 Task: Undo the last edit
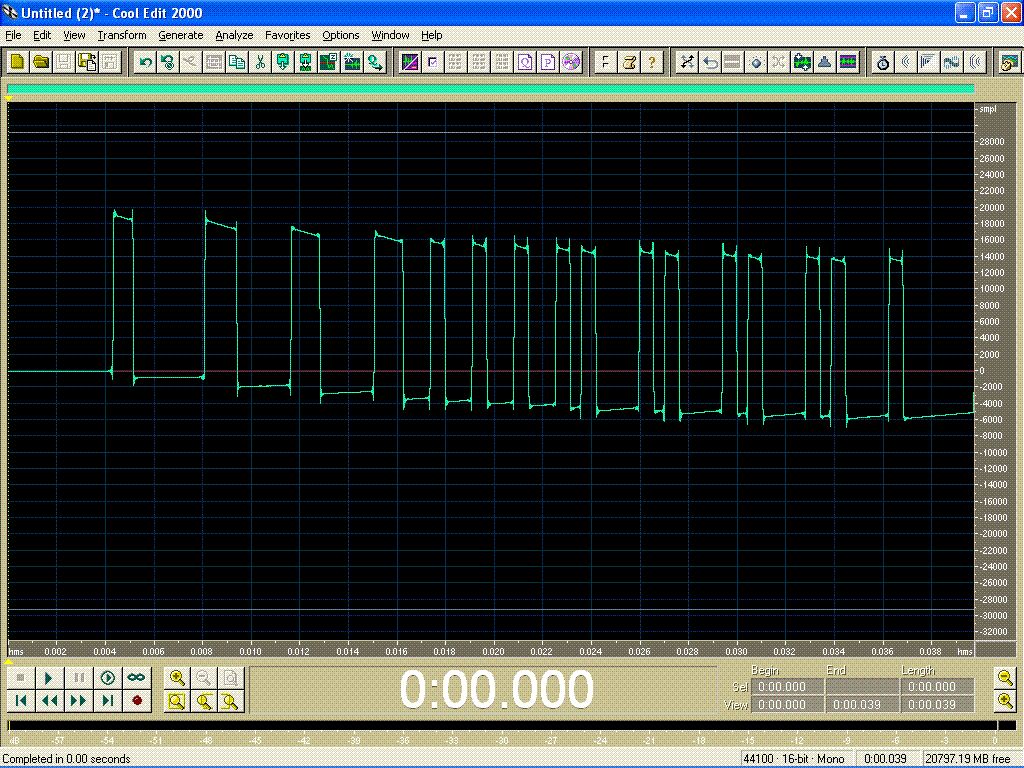pyautogui.click(x=146, y=62)
